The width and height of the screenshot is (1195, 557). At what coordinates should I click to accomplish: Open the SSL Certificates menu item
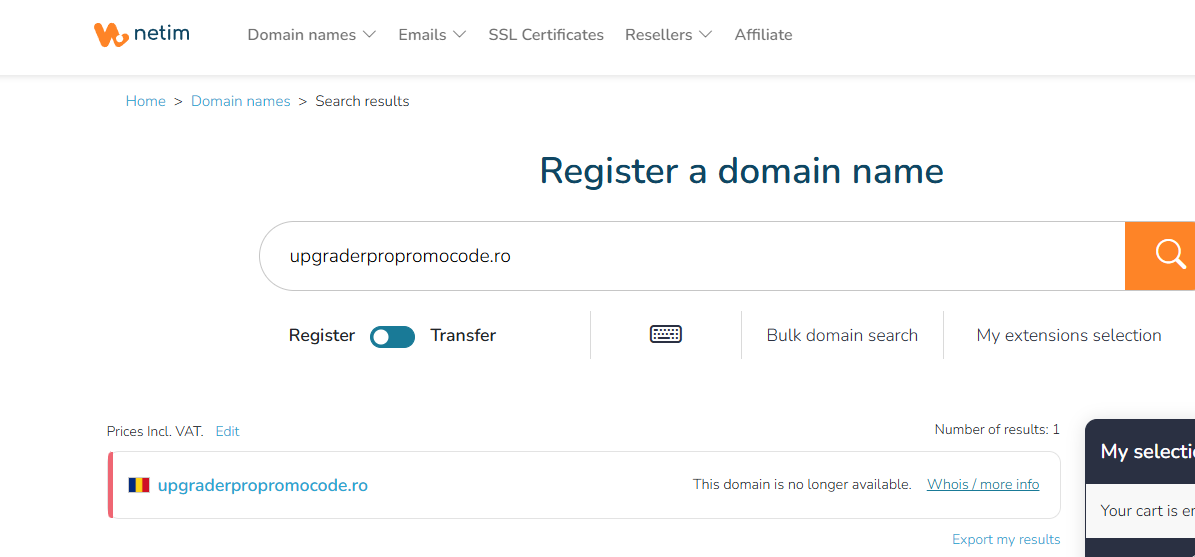pyautogui.click(x=546, y=35)
